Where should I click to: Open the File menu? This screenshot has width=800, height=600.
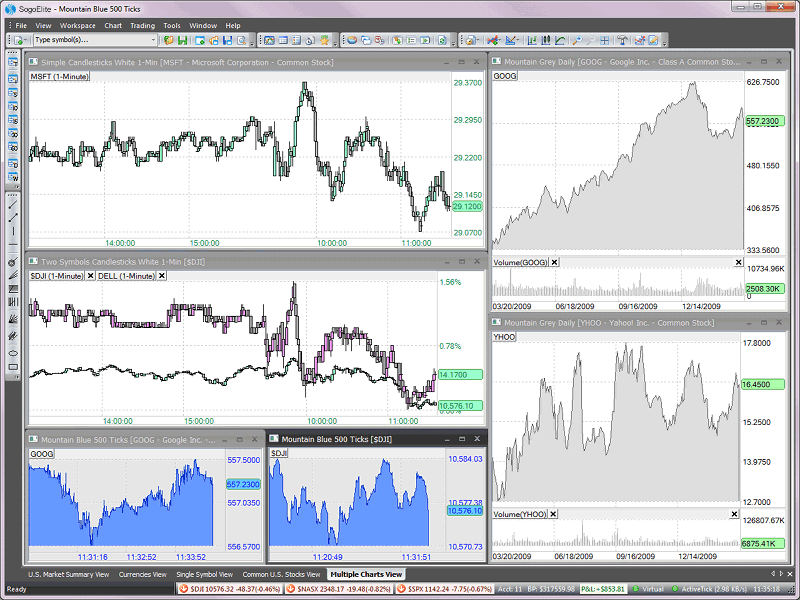(x=21, y=26)
